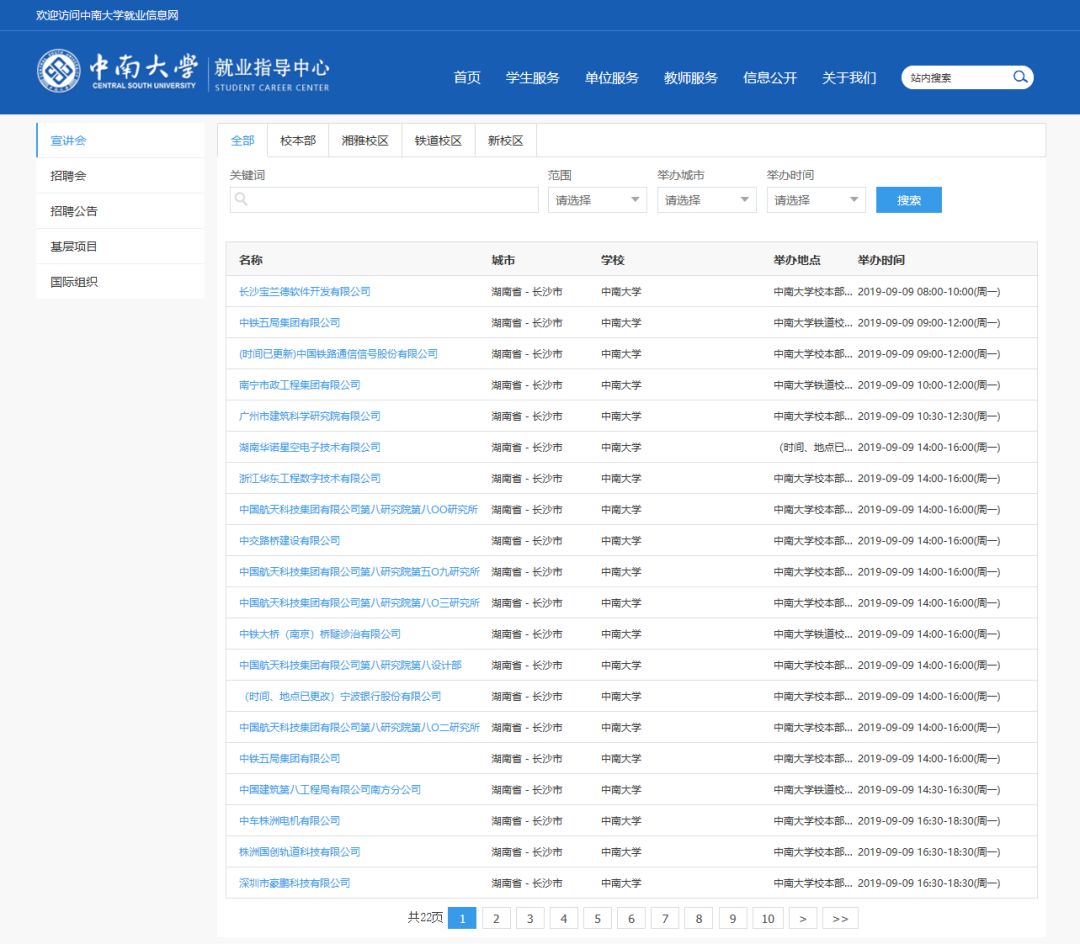Open the 教师服务 navigation menu
The image size is (1080, 944).
point(691,78)
